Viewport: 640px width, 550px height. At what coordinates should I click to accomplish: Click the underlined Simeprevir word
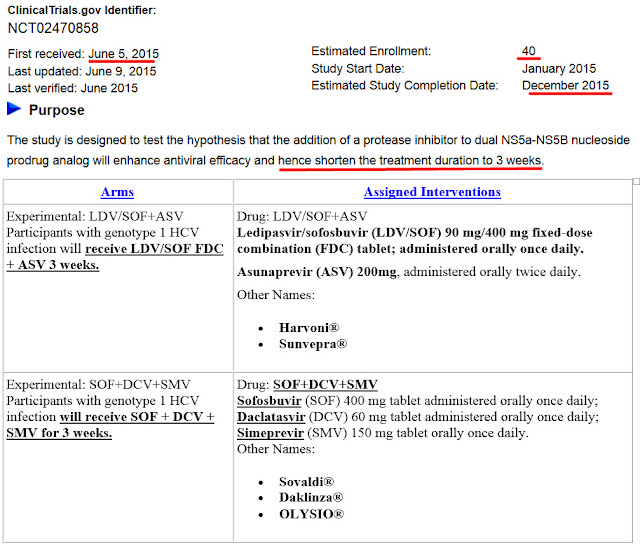pyautogui.click(x=270, y=433)
